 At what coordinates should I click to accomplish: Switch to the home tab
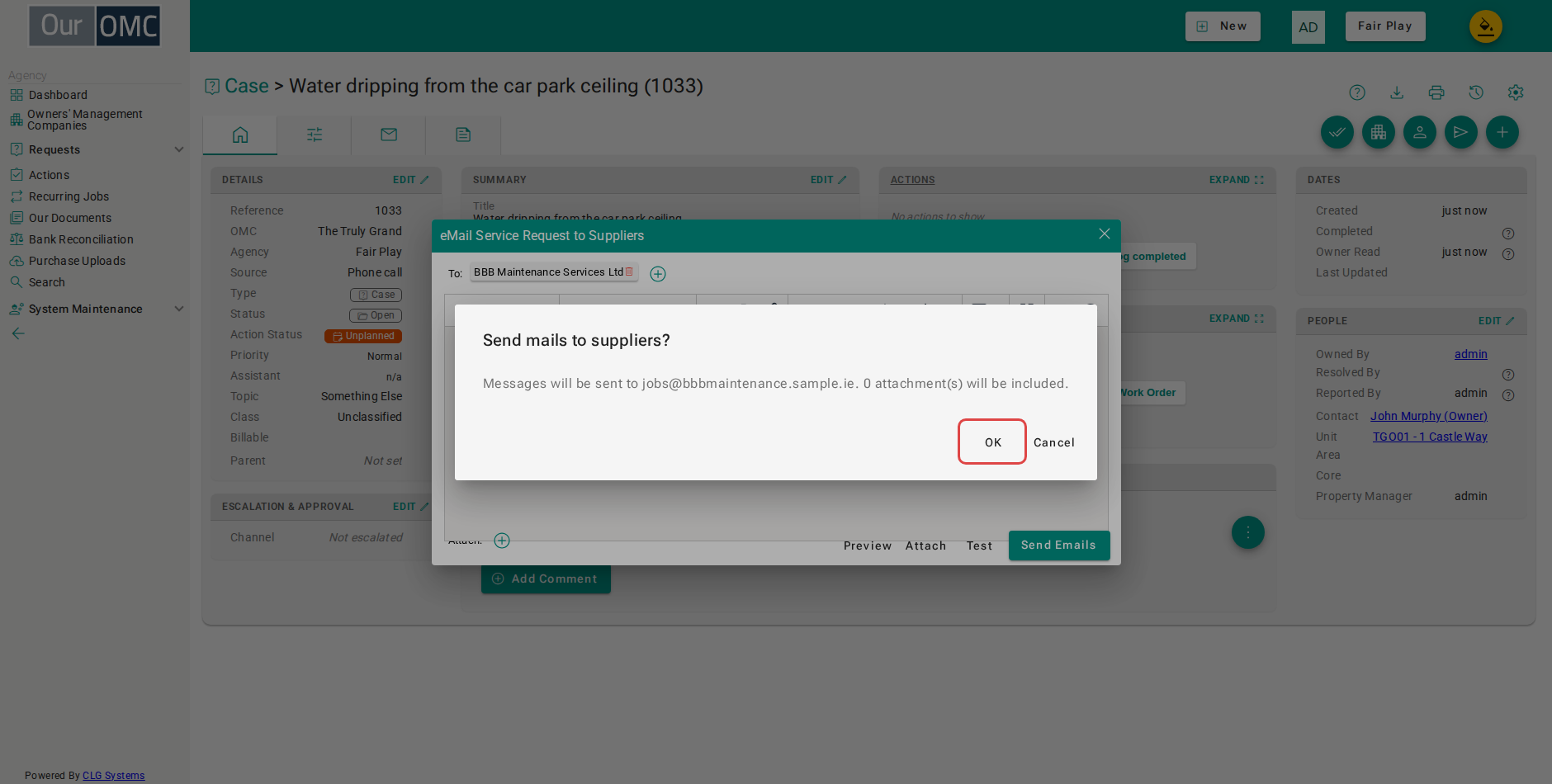(x=240, y=135)
